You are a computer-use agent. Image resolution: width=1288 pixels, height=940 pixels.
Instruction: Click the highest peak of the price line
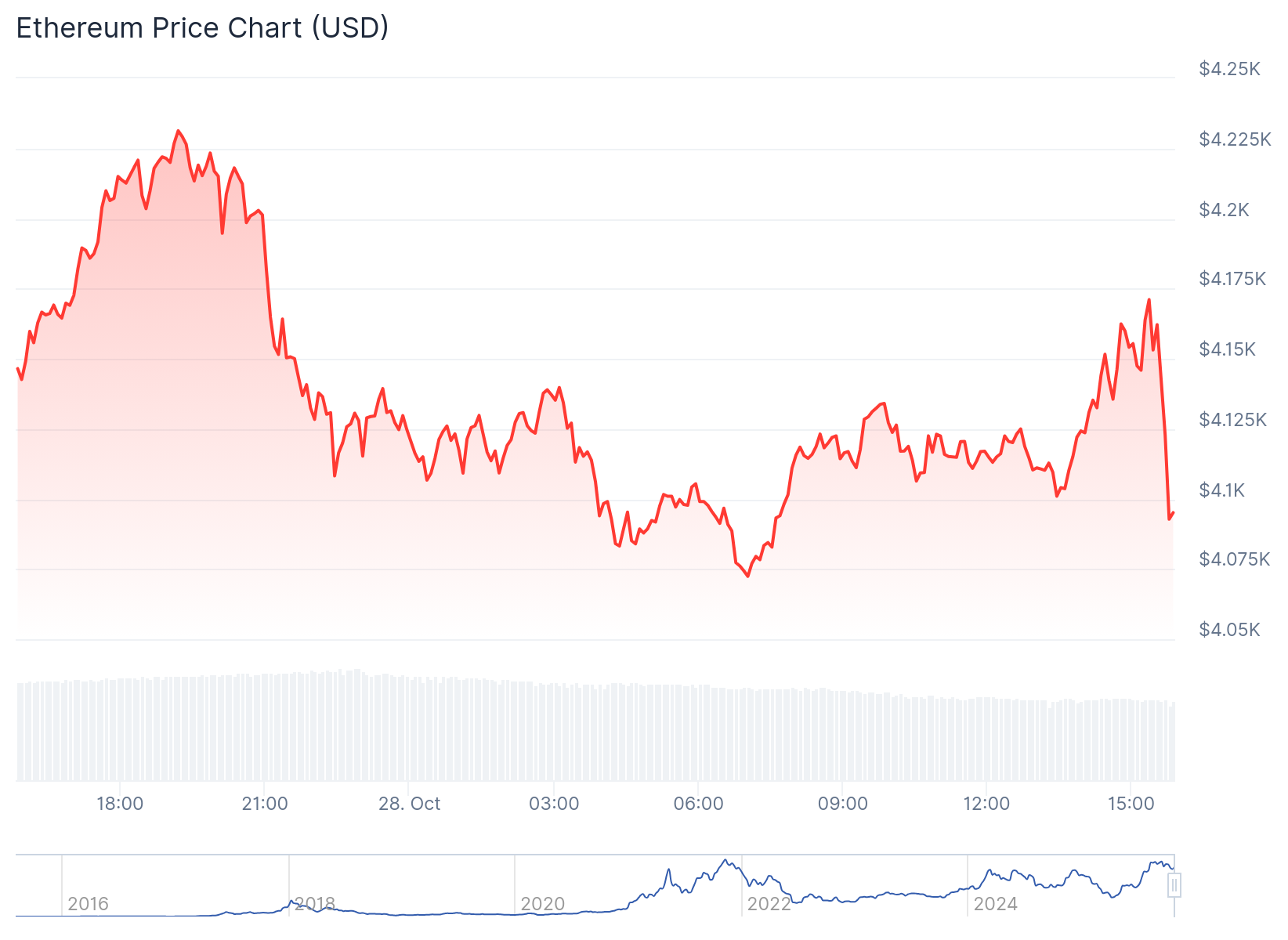(179, 131)
